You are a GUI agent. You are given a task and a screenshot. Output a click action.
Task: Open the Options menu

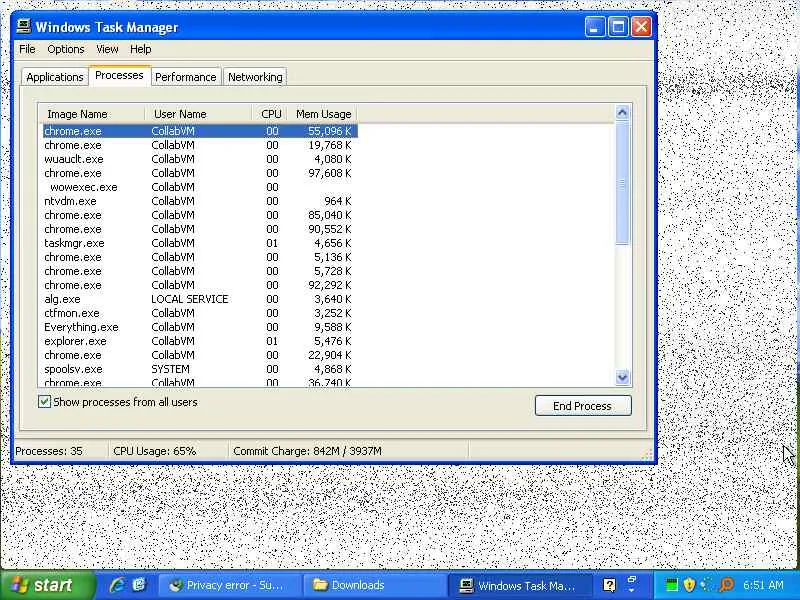(66, 49)
